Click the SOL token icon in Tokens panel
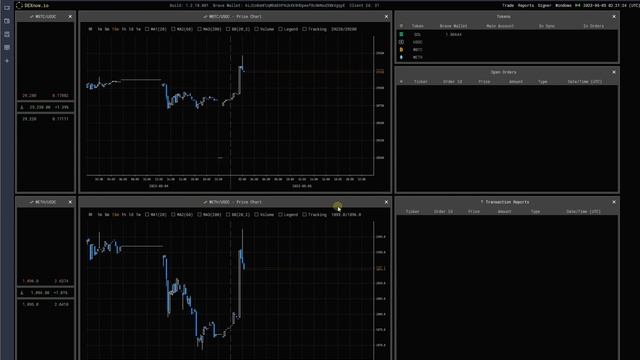This screenshot has width=640, height=360. click(x=401, y=34)
